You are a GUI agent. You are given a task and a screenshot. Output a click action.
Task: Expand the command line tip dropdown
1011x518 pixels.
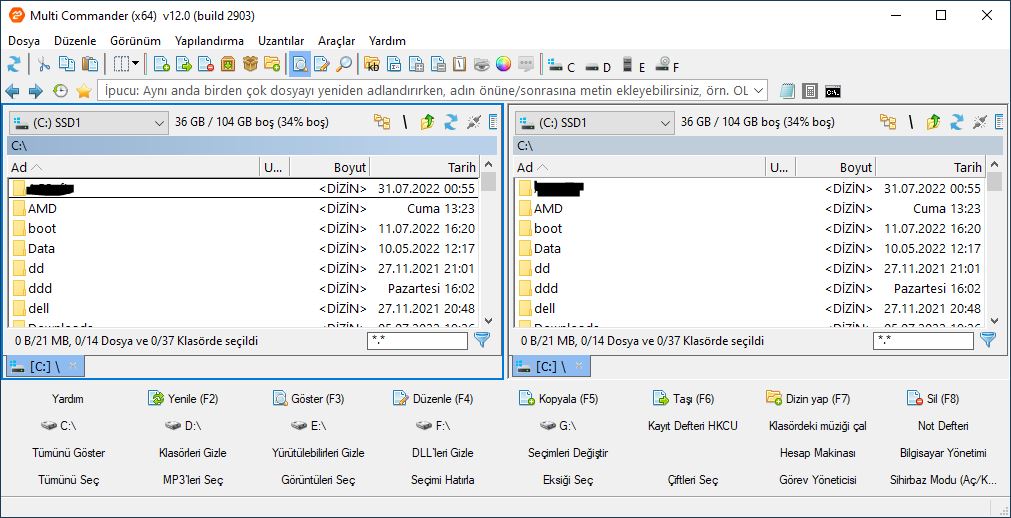point(759,91)
